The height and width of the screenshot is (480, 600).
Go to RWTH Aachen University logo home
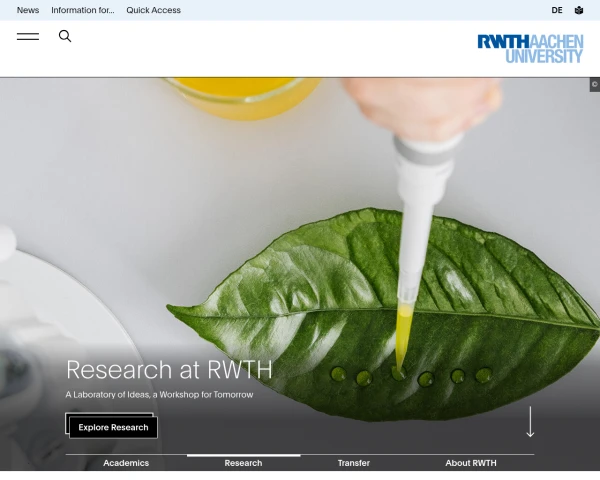click(530, 49)
